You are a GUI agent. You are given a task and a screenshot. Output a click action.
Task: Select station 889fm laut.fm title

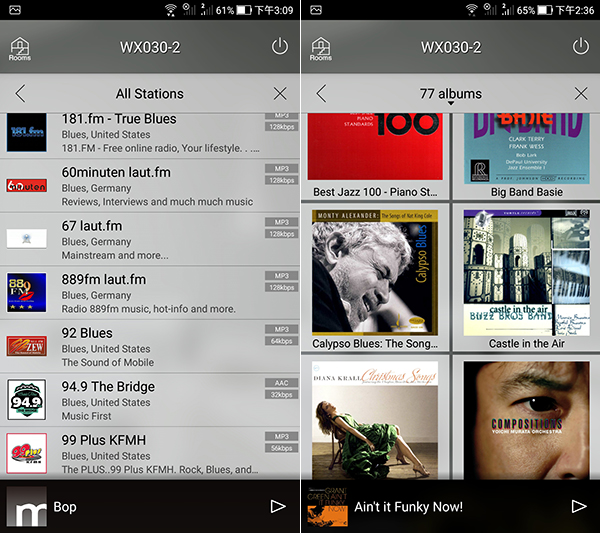(104, 279)
